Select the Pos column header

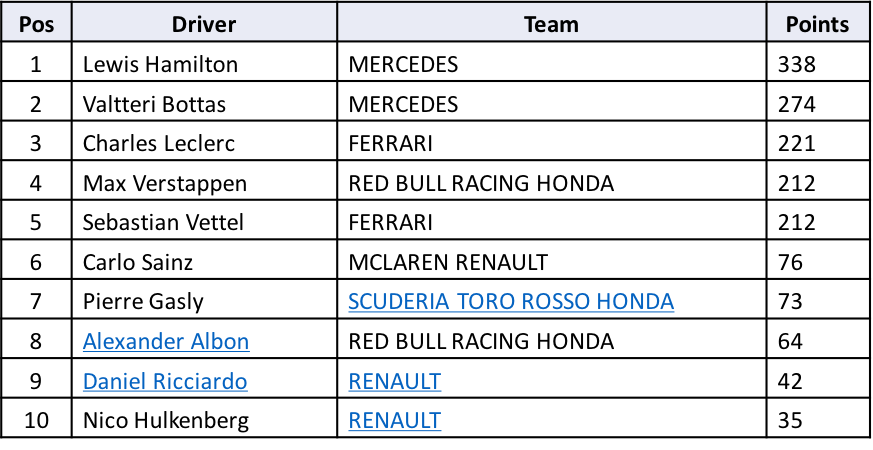[x=36, y=24]
